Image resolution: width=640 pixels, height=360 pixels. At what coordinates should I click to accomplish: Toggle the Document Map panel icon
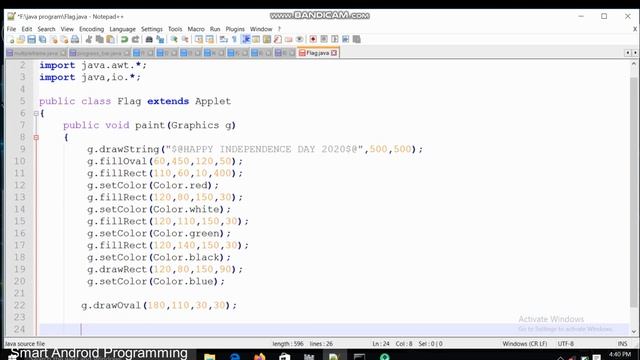click(267, 40)
